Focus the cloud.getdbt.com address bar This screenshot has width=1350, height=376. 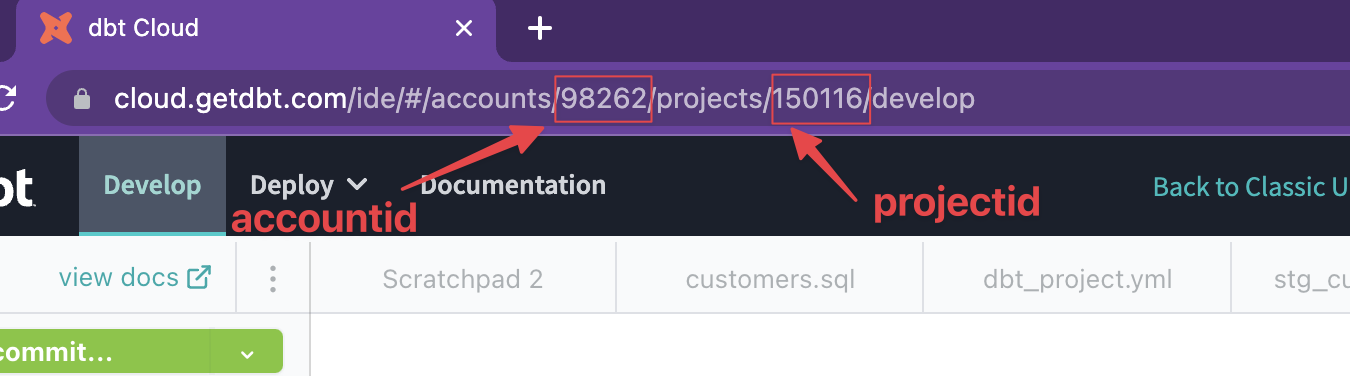tap(698, 98)
